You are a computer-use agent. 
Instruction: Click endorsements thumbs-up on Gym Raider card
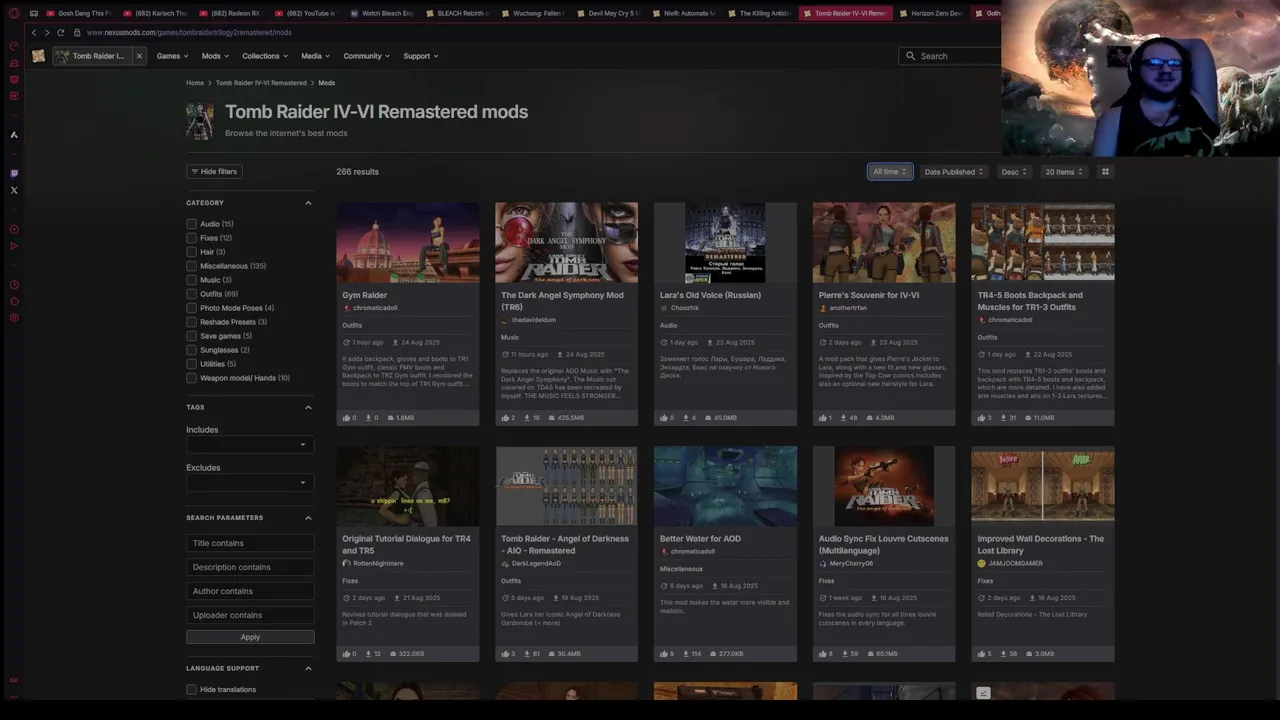tap(347, 418)
